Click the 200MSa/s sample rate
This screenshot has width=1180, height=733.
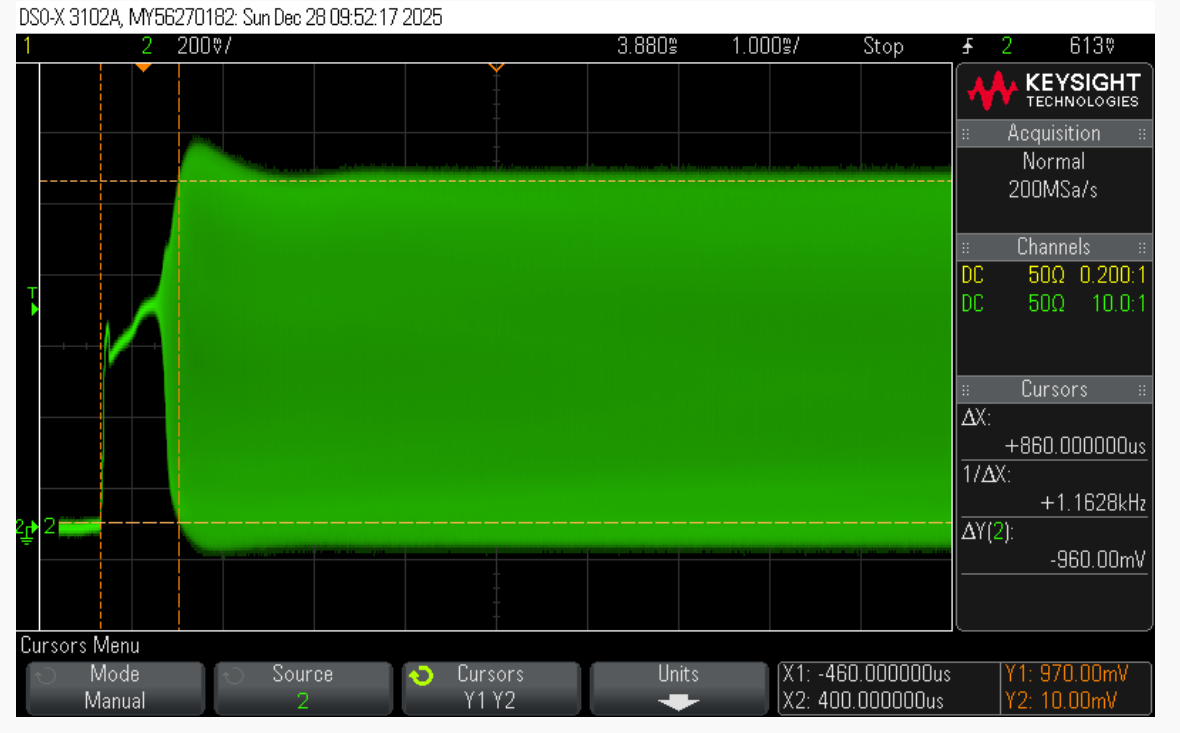click(x=1053, y=190)
